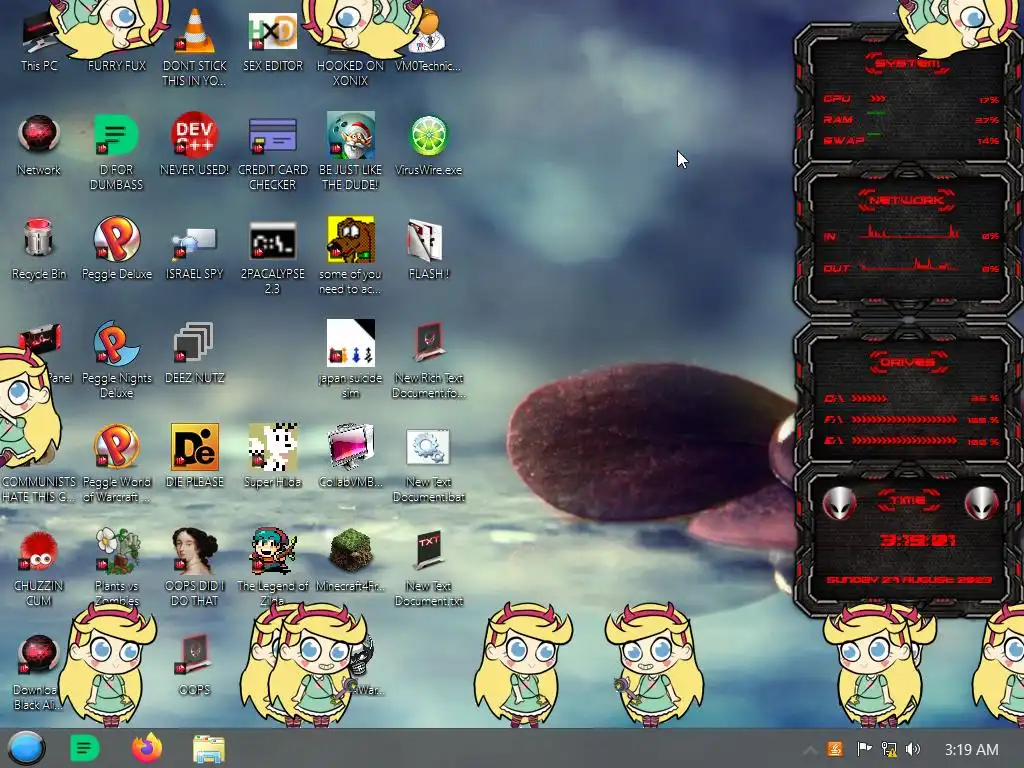Launch 2PACALYPSE 2.3 console icon
This screenshot has height=768, width=1024.
point(272,257)
